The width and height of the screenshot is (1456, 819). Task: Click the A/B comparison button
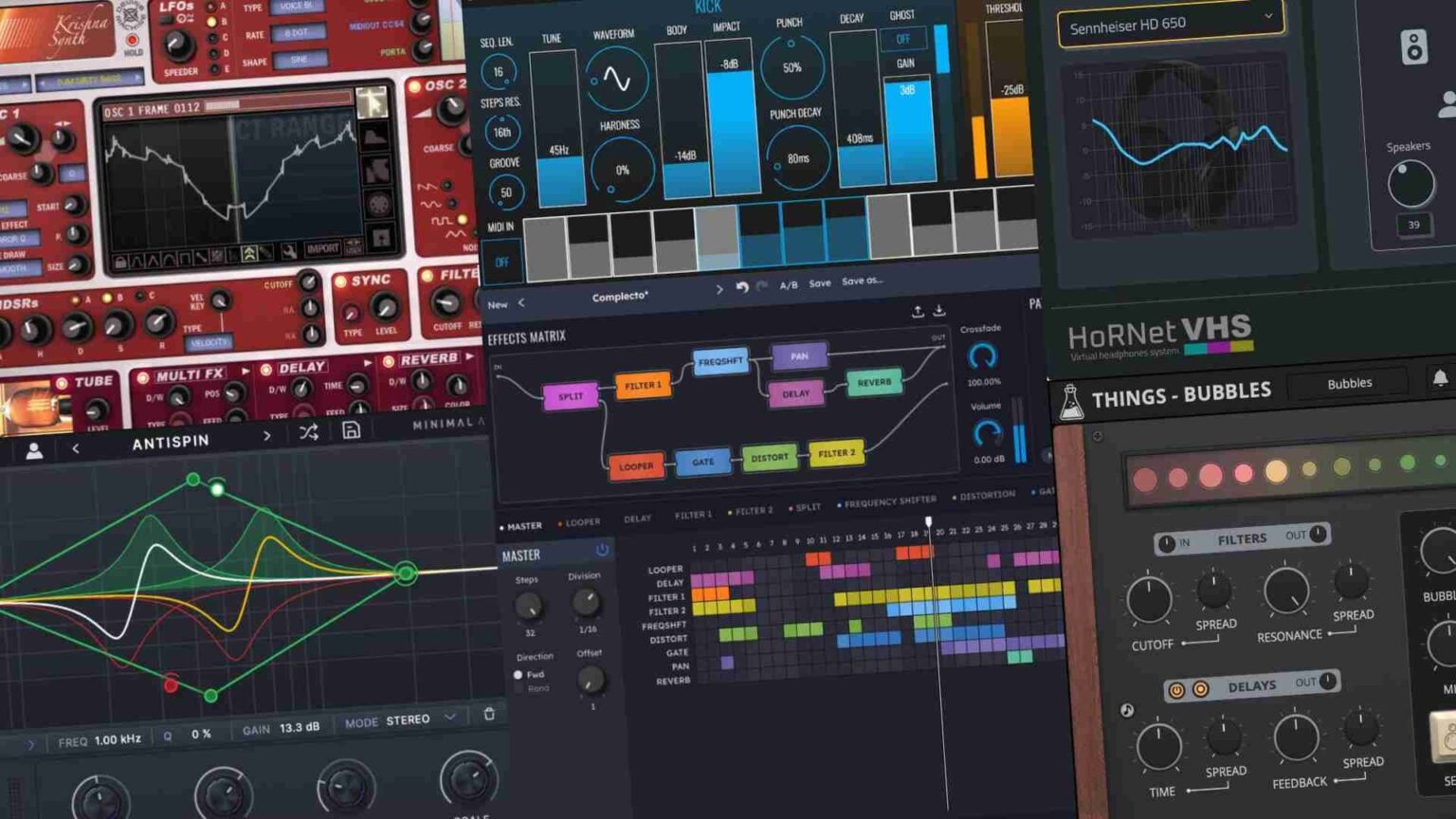coord(788,283)
